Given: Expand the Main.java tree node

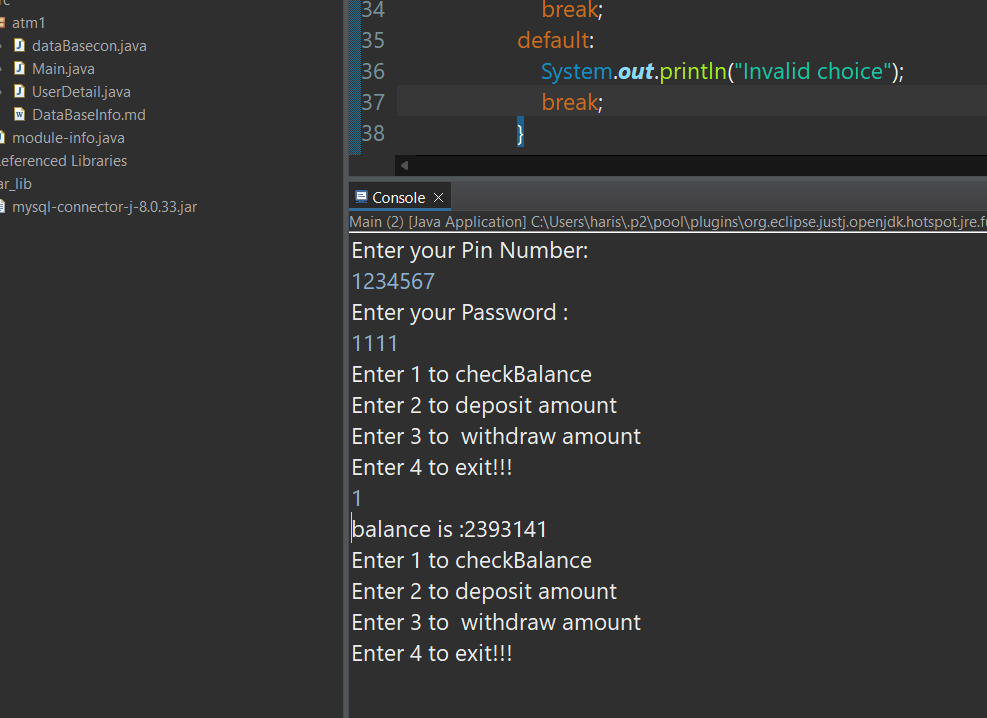Looking at the screenshot, I should pyautogui.click(x=3, y=69).
